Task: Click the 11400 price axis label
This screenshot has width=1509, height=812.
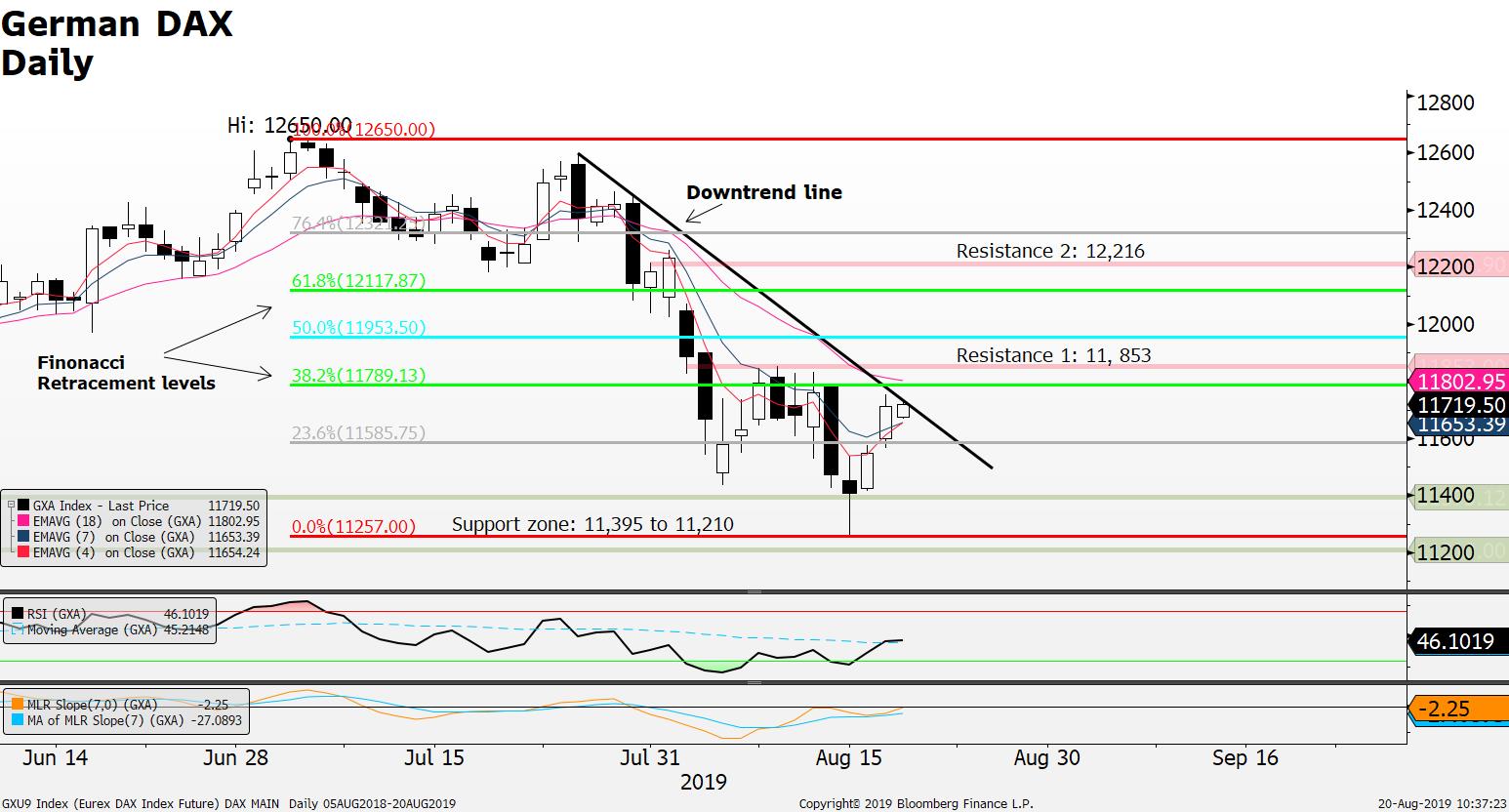Action: coord(1446,496)
